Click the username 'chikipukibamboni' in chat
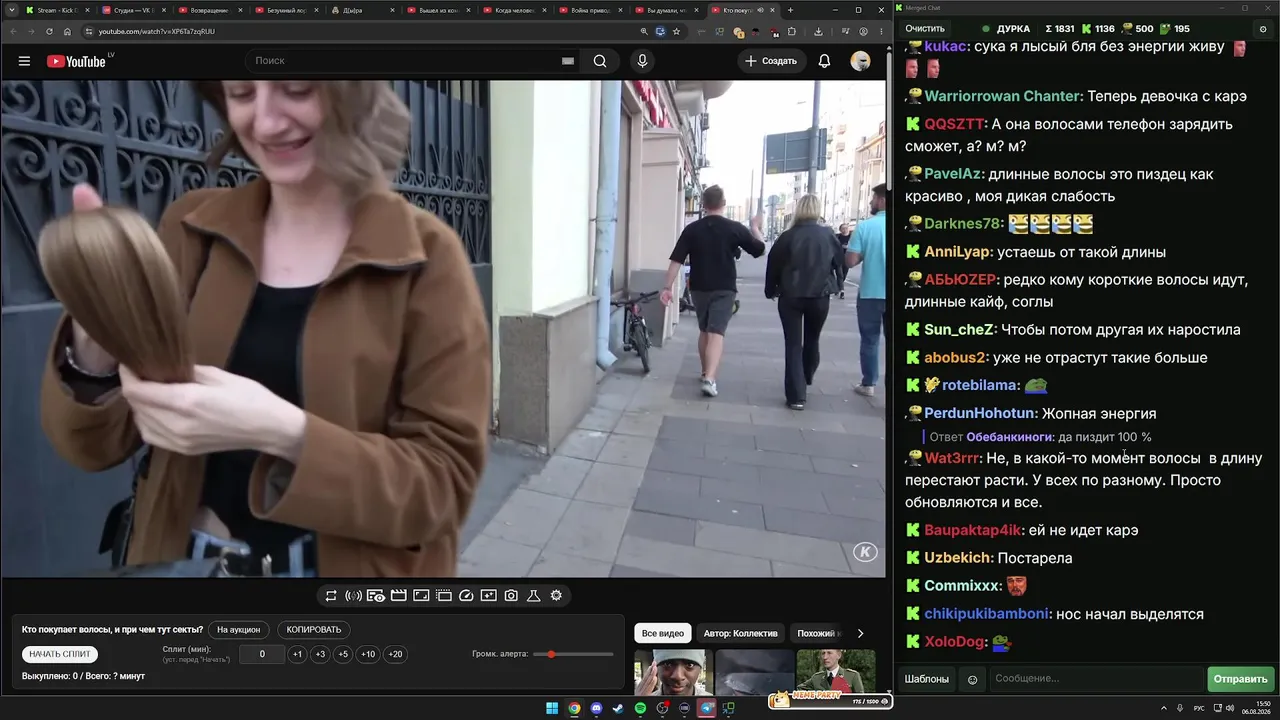Image resolution: width=1280 pixels, height=720 pixels. click(x=987, y=614)
